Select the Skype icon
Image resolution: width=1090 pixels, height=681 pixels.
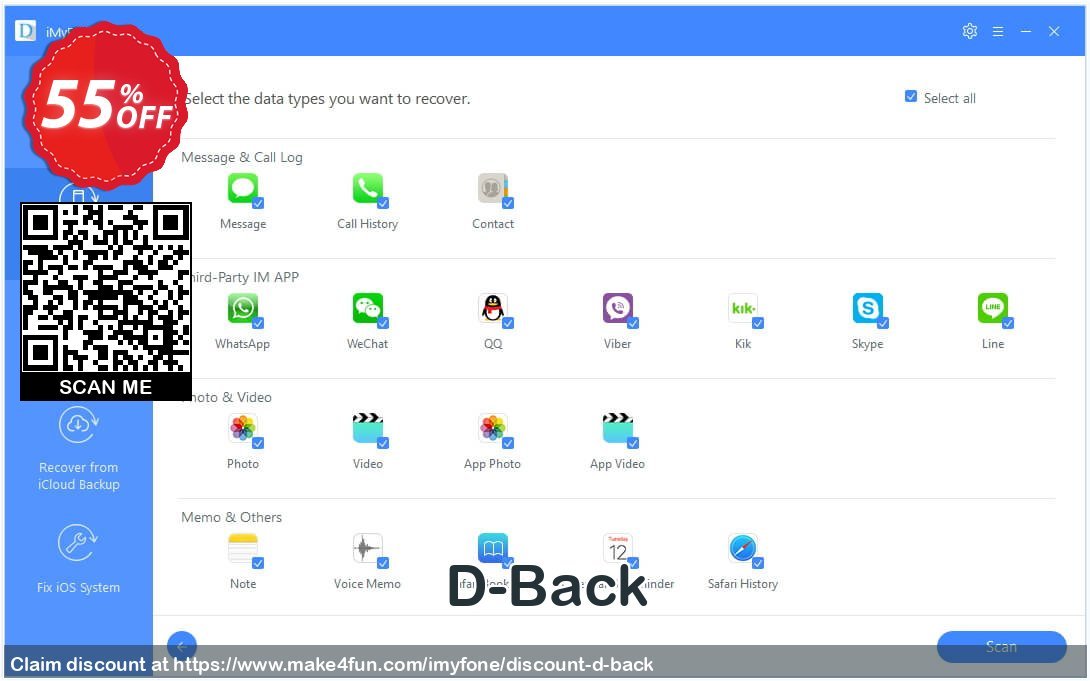tap(868, 308)
